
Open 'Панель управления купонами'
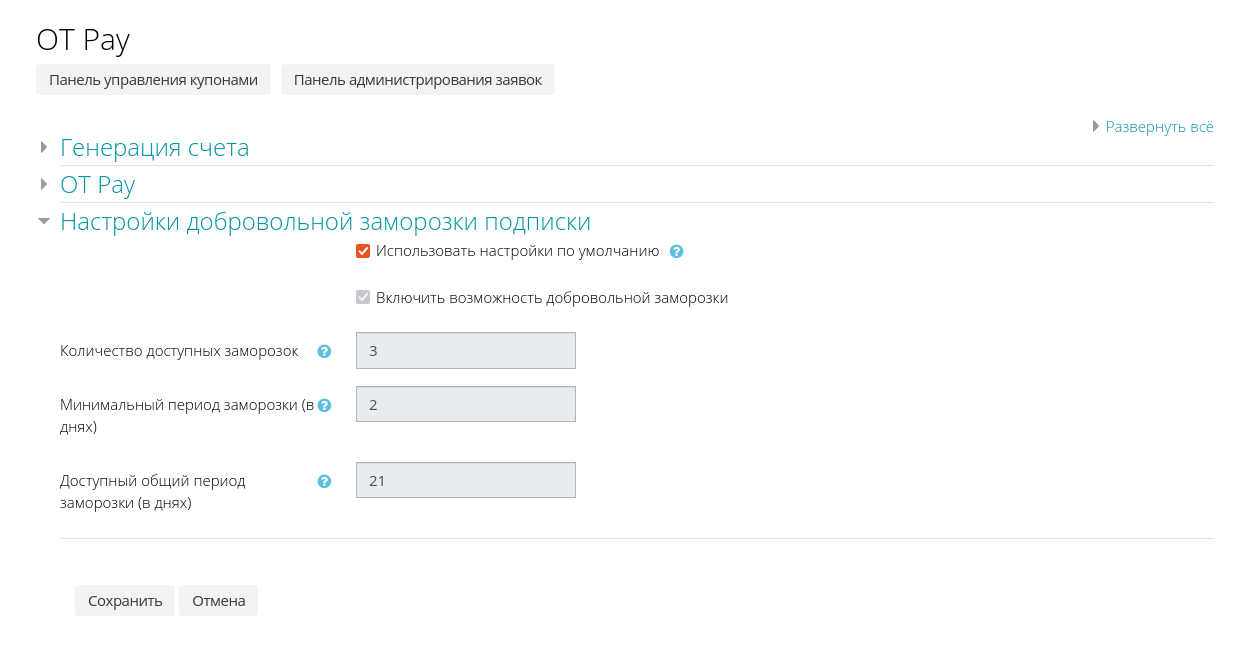point(153,80)
